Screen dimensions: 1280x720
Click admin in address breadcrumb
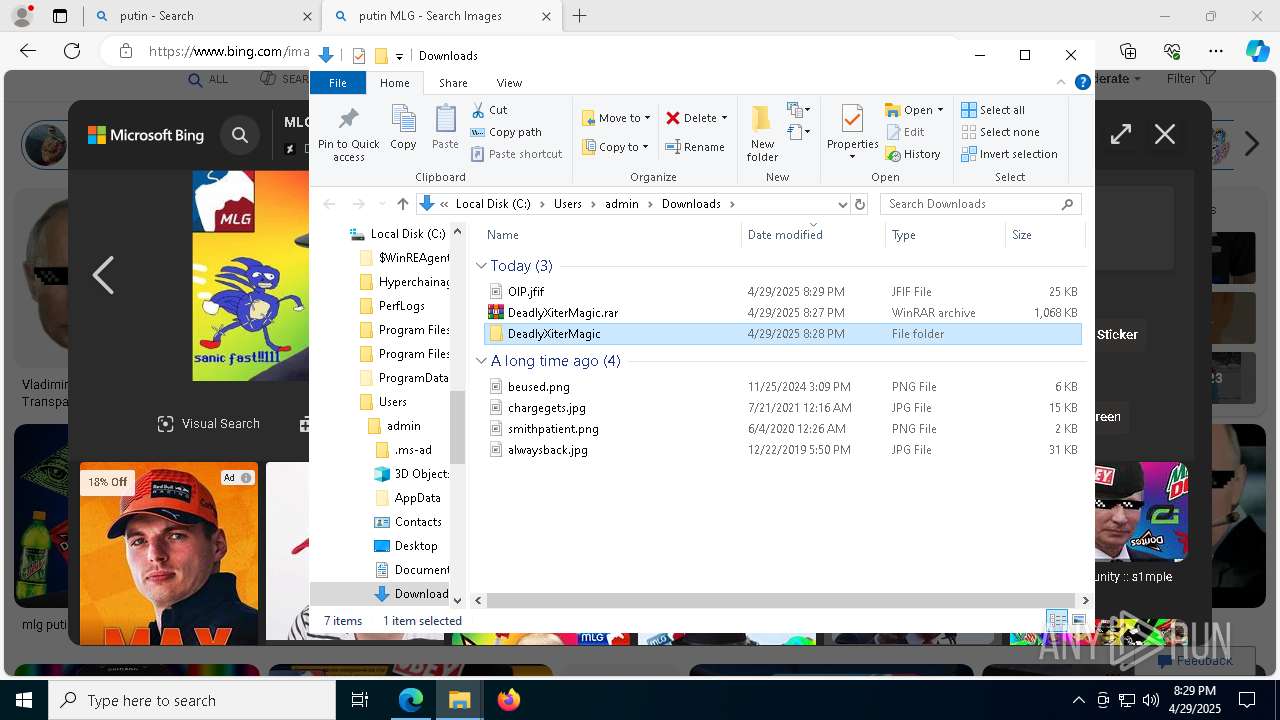point(621,204)
